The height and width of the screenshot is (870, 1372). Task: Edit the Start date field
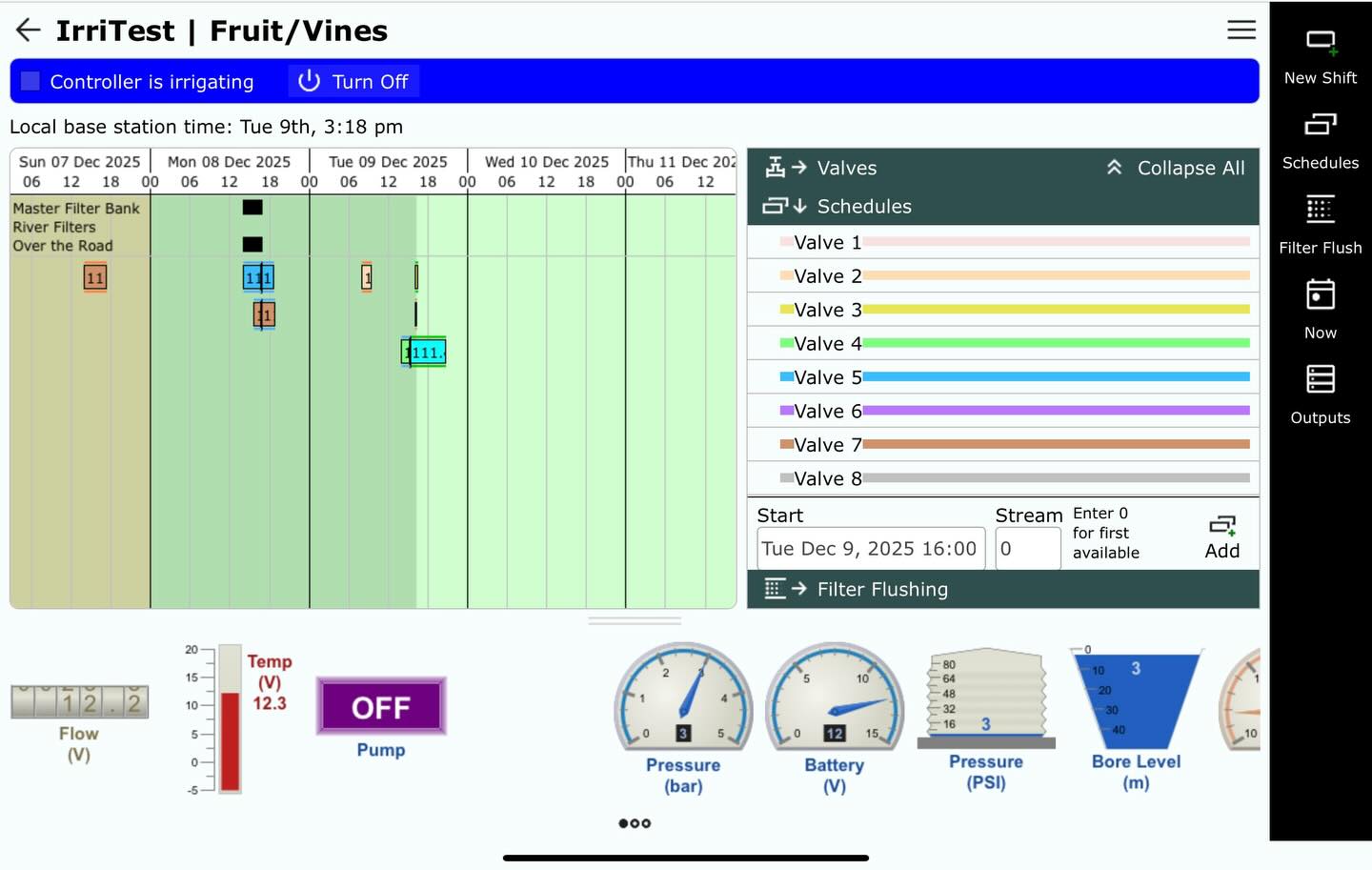tap(871, 549)
